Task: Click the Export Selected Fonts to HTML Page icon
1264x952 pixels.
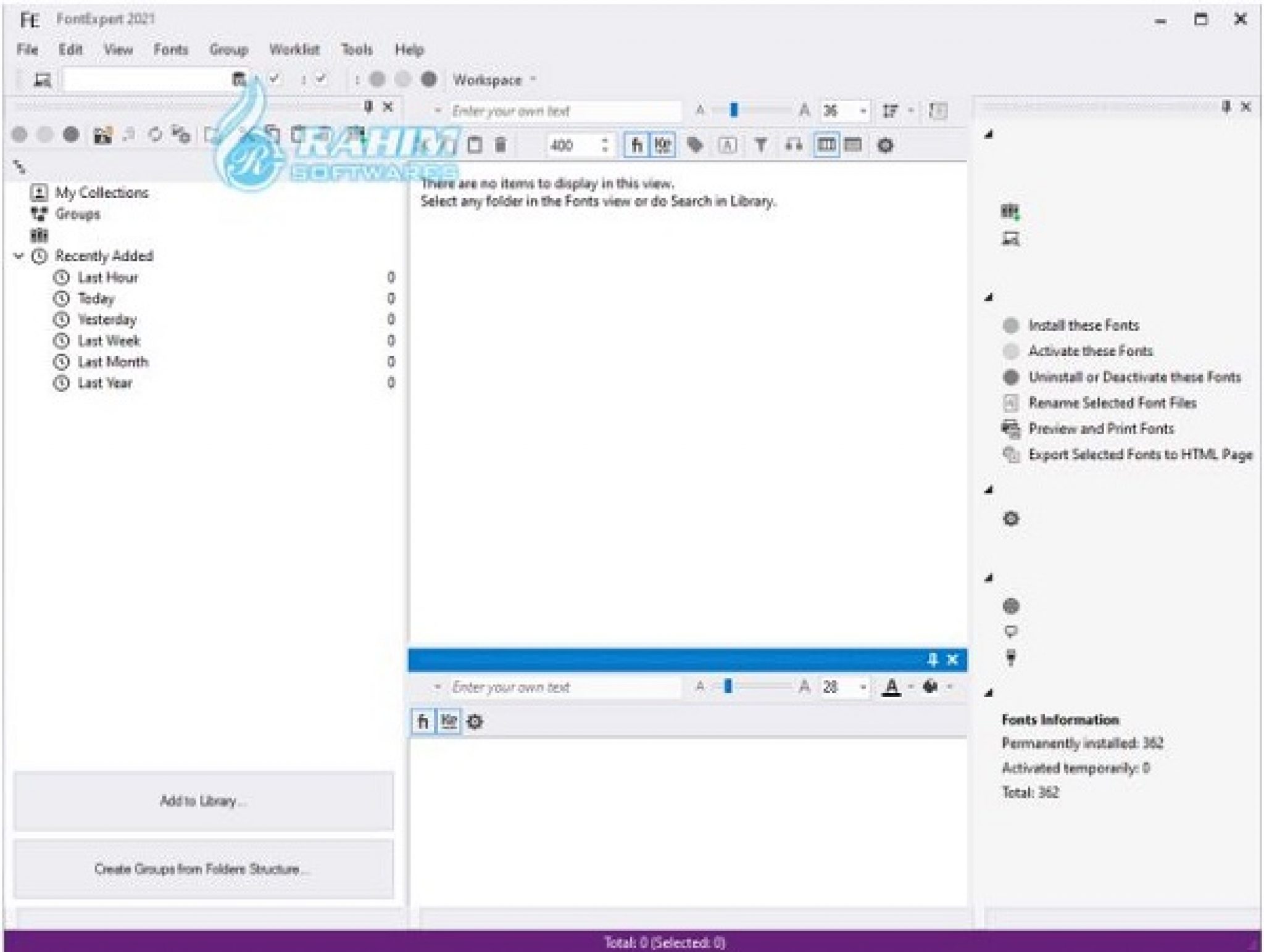Action: [x=1010, y=454]
